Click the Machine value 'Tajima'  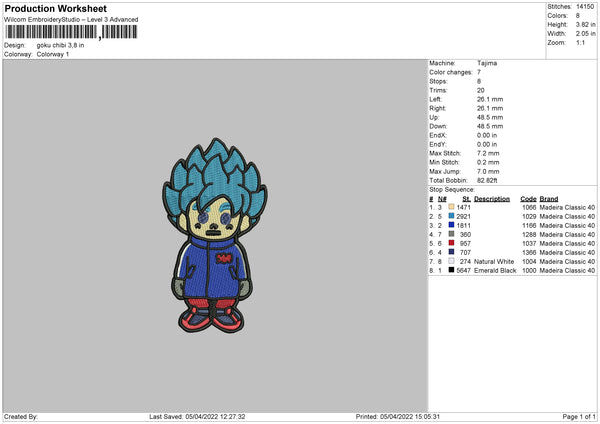[x=487, y=63]
